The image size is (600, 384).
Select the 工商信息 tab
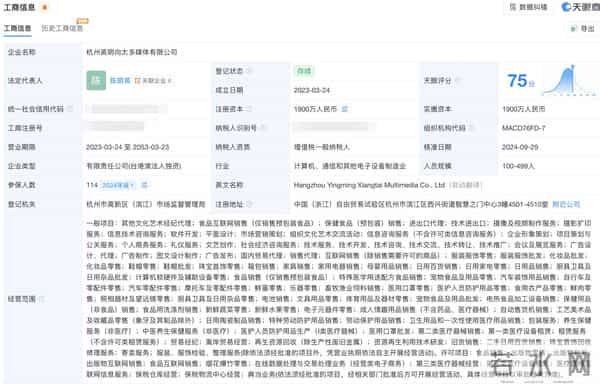17,28
